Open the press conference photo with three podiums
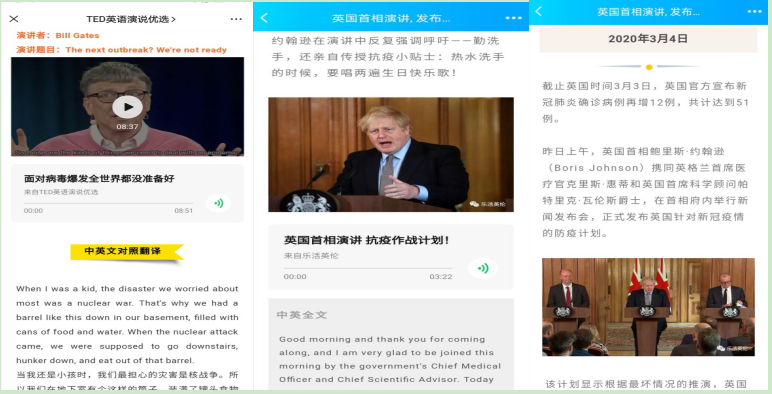Image resolution: width=772 pixels, height=394 pixels. click(648, 307)
